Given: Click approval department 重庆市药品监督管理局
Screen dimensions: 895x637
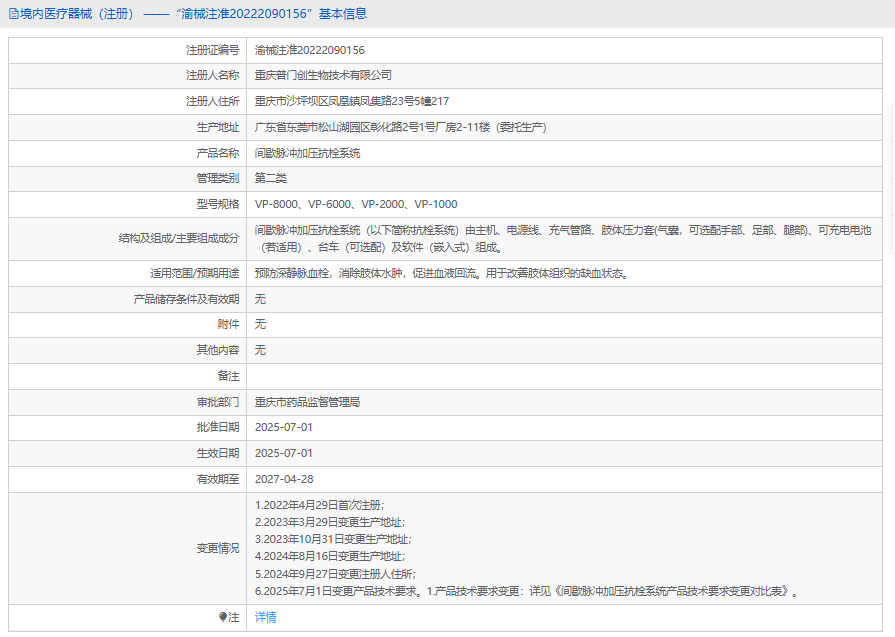Looking at the screenshot, I should [x=307, y=402].
